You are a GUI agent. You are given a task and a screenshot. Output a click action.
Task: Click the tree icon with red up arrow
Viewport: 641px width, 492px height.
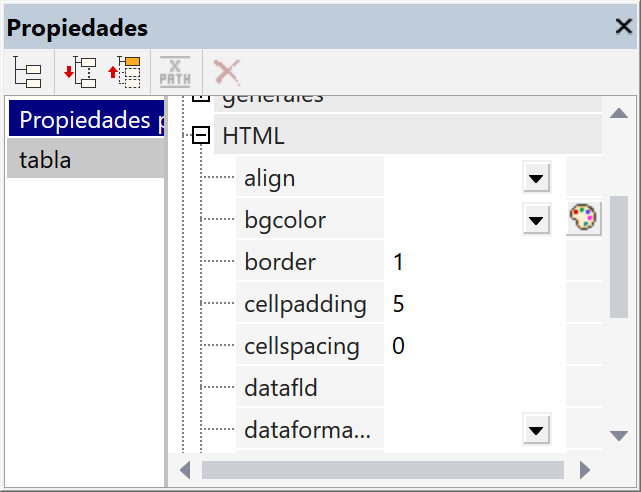coord(124,71)
